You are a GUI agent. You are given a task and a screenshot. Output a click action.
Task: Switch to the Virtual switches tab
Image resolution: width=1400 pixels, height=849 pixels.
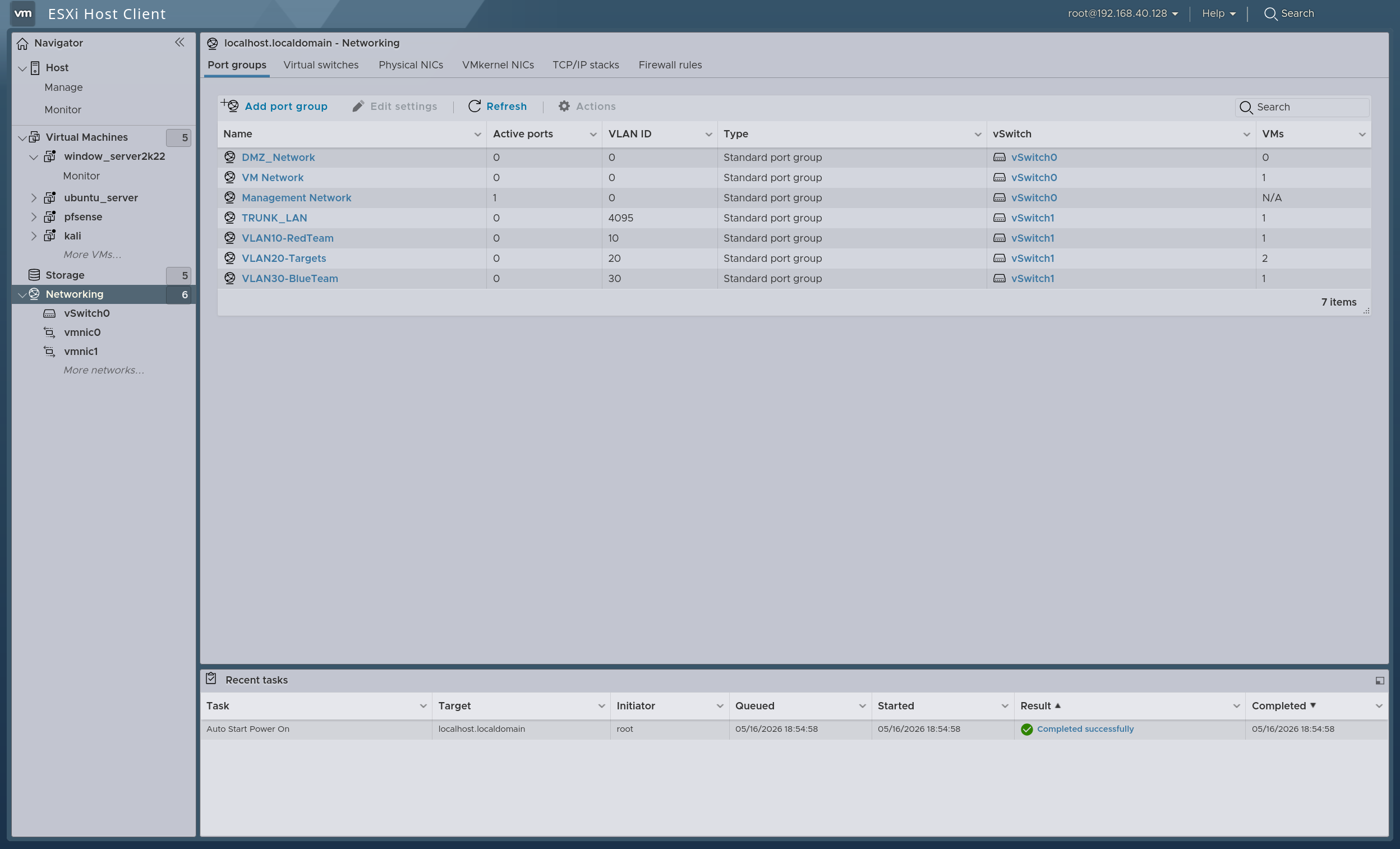(321, 64)
